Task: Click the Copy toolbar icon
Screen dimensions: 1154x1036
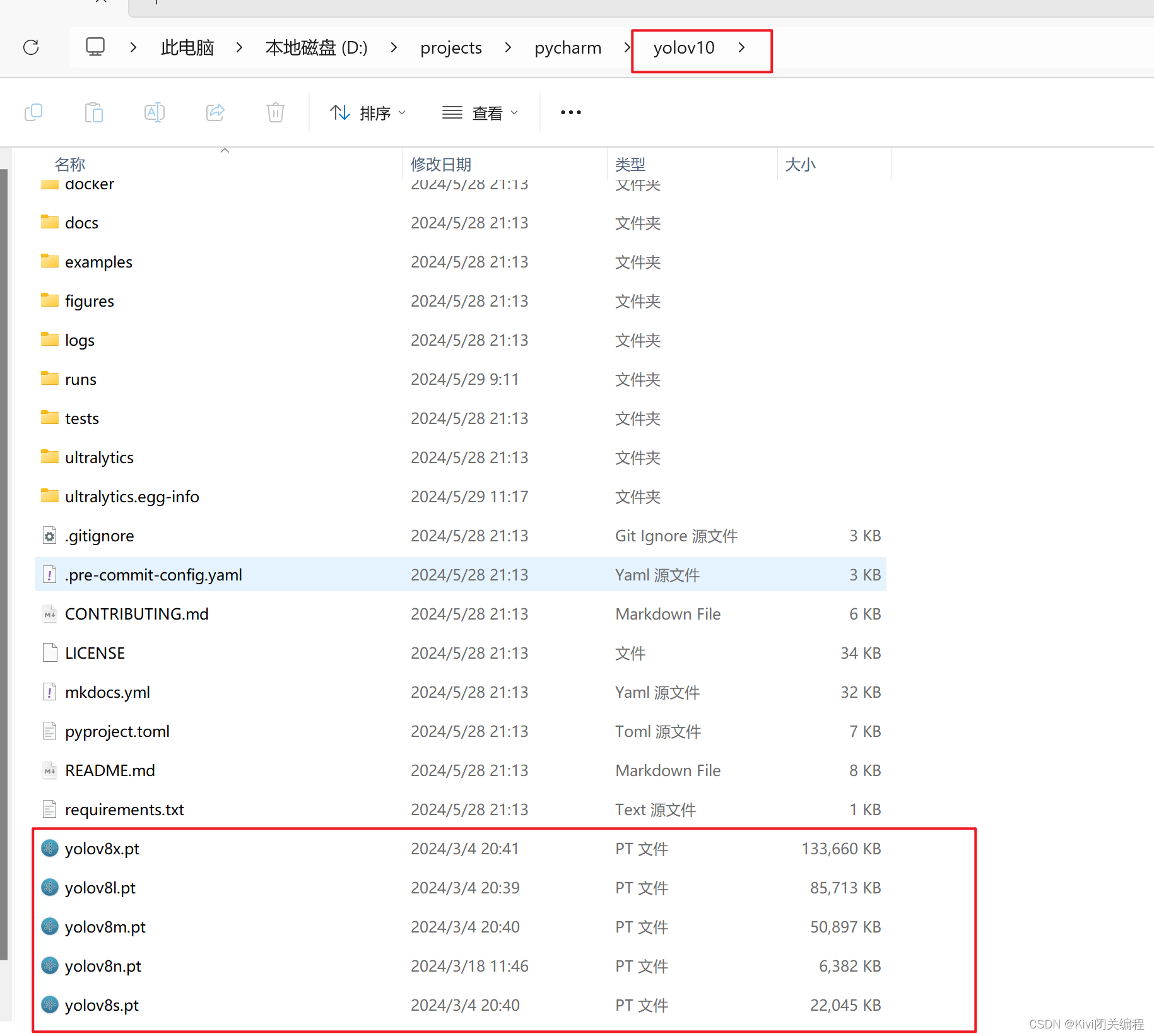Action: pyautogui.click(x=33, y=113)
